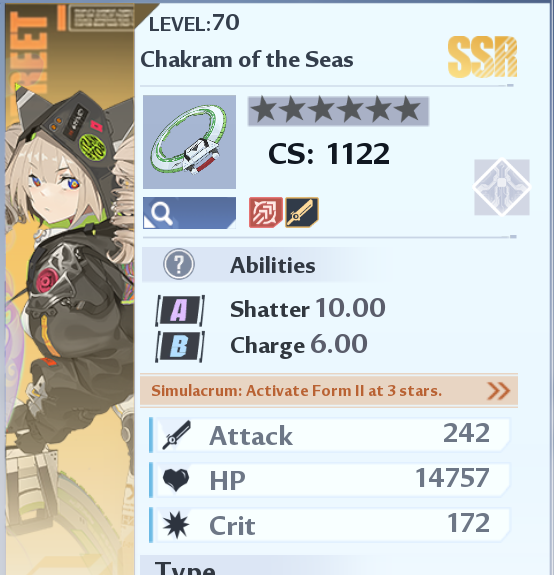Click the HP heart icon

pyautogui.click(x=176, y=480)
